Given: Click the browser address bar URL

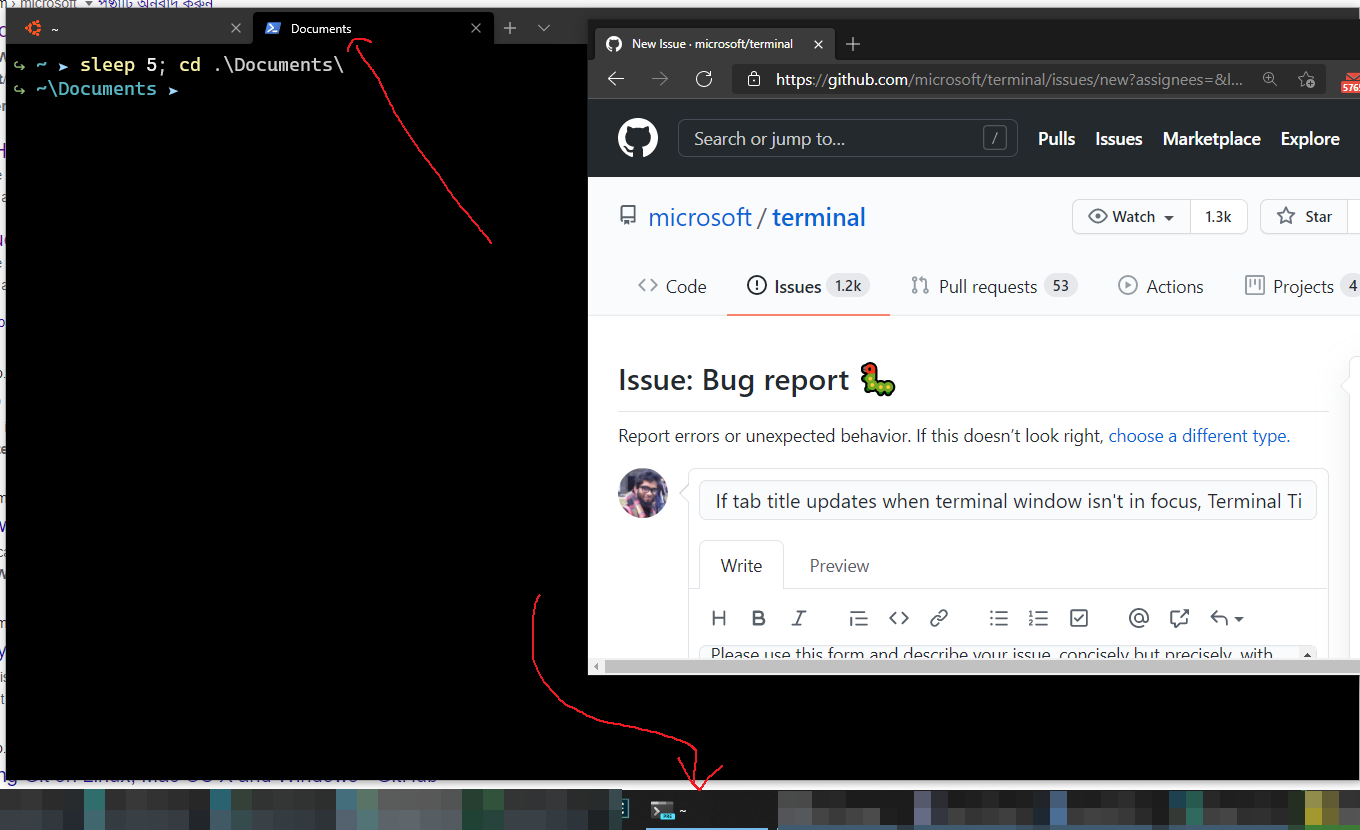Looking at the screenshot, I should click(1009, 79).
